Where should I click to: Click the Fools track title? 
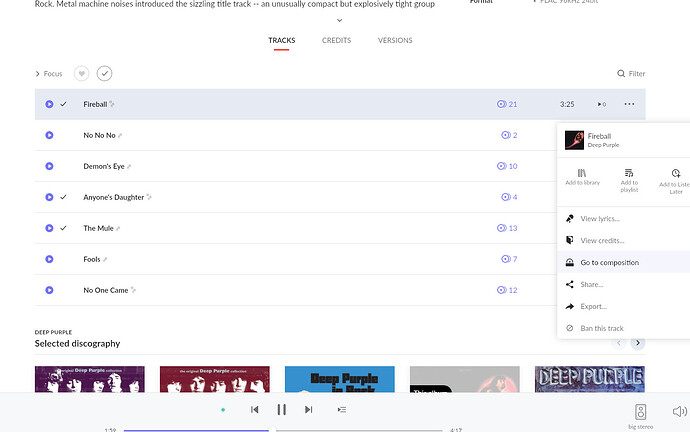pos(92,259)
